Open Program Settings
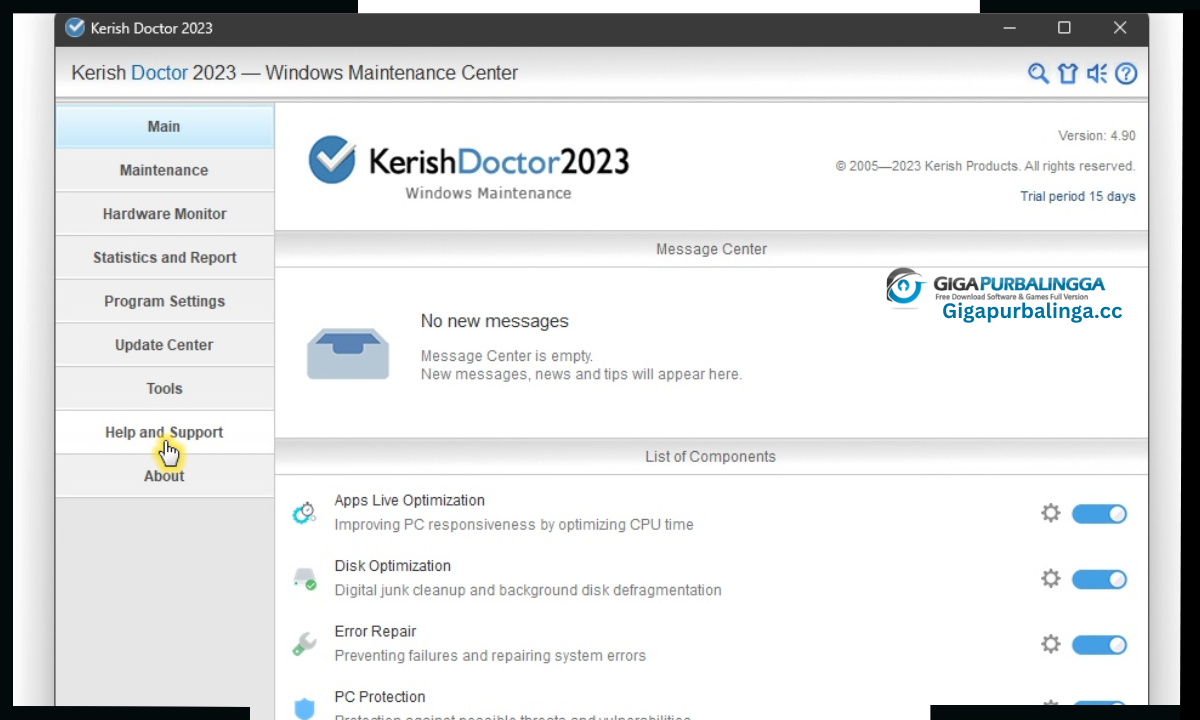 164,301
